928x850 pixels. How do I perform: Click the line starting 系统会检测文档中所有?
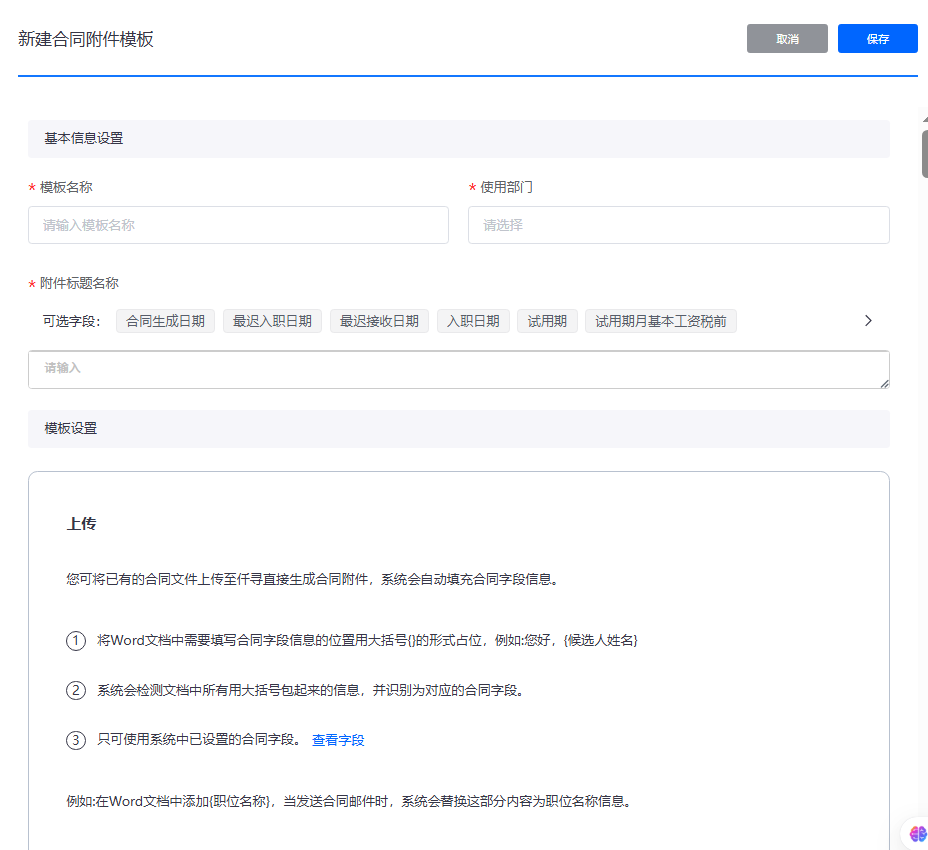pyautogui.click(x=311, y=690)
